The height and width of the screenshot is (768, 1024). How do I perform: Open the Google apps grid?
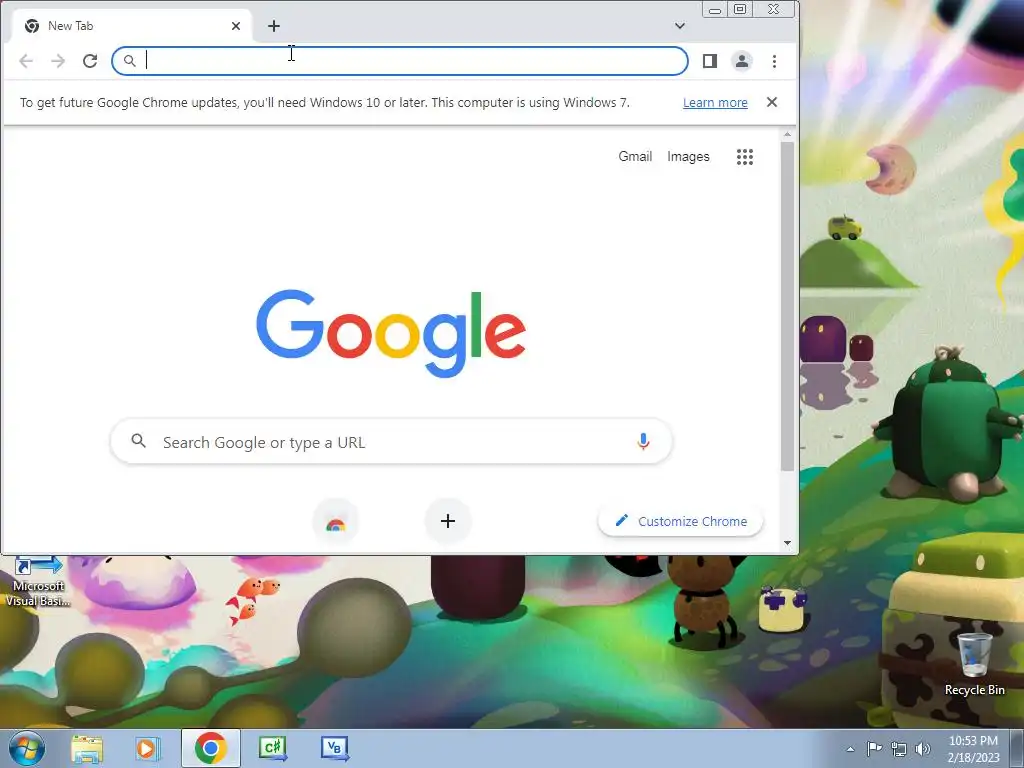tap(745, 157)
